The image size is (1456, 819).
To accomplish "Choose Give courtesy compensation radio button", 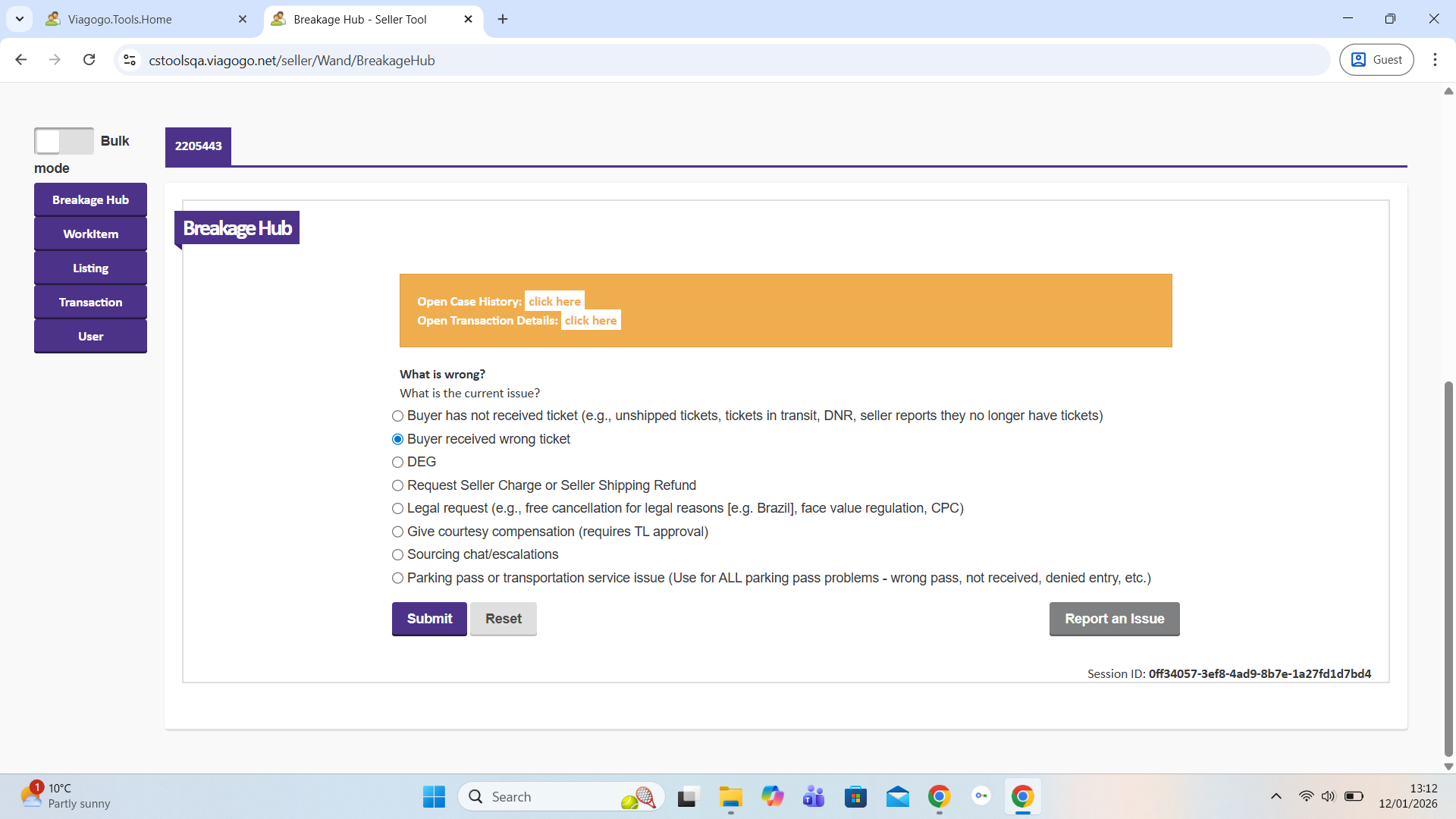I will [397, 532].
